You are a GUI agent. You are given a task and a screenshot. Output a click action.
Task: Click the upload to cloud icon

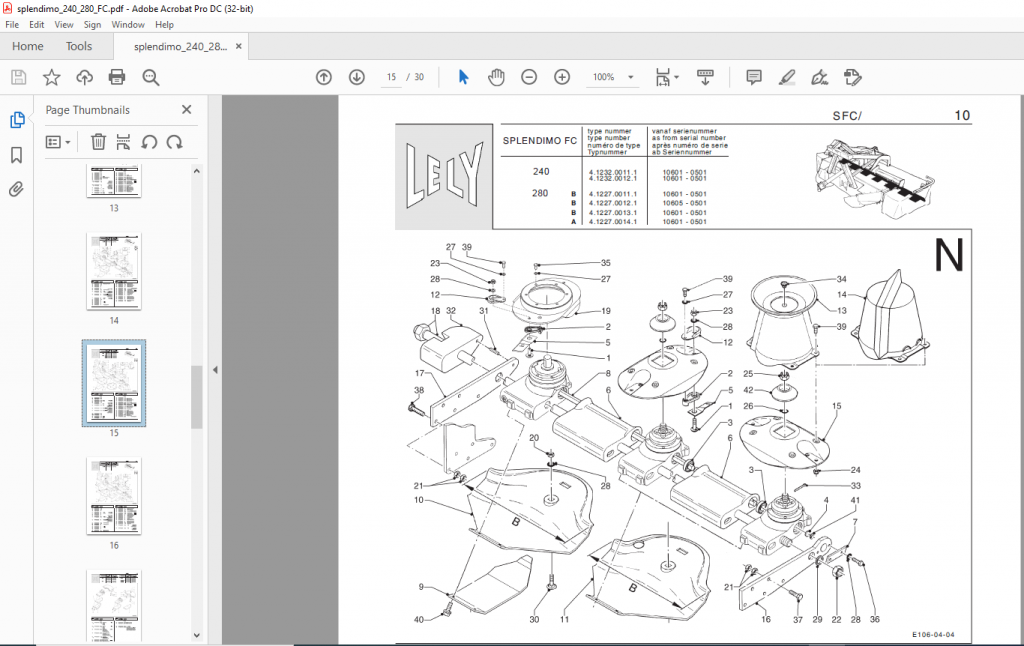click(x=84, y=77)
